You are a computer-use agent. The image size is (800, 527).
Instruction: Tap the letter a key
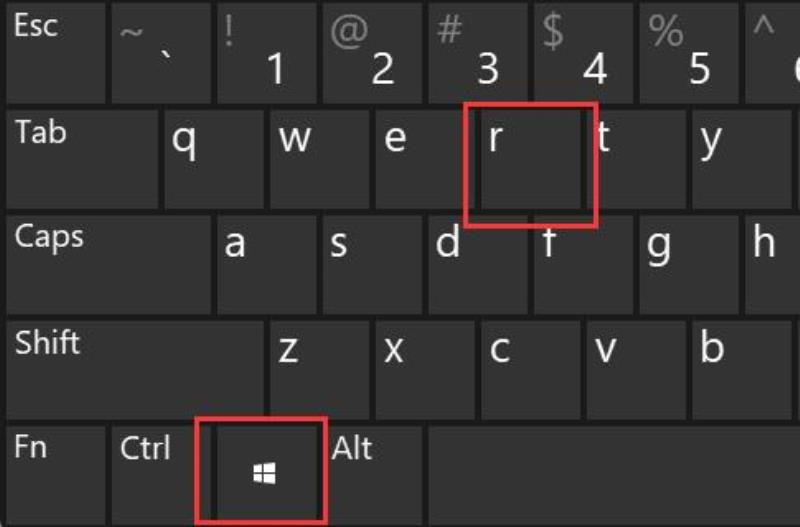(267, 265)
